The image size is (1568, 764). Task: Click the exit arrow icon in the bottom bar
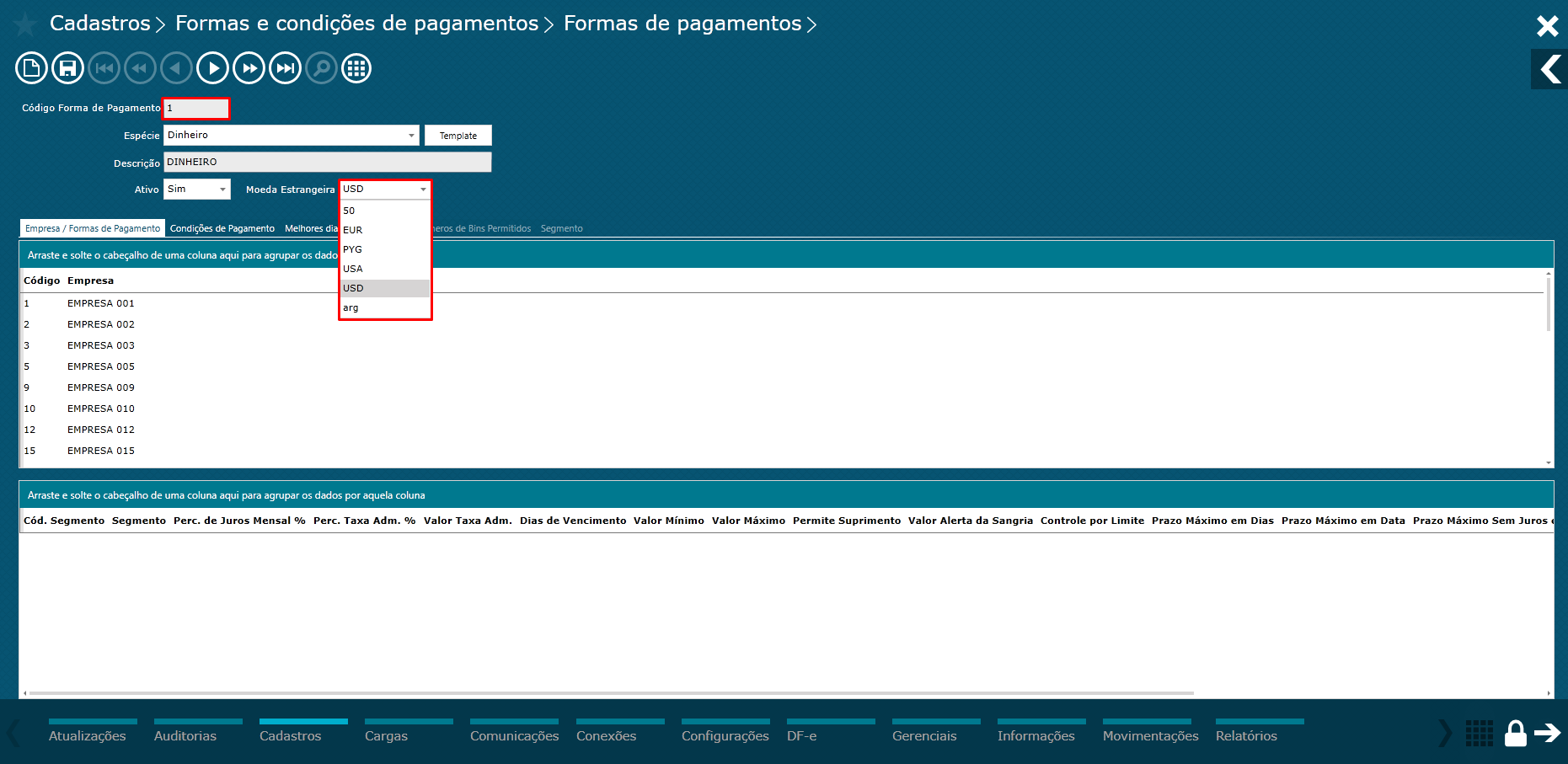(x=1547, y=733)
